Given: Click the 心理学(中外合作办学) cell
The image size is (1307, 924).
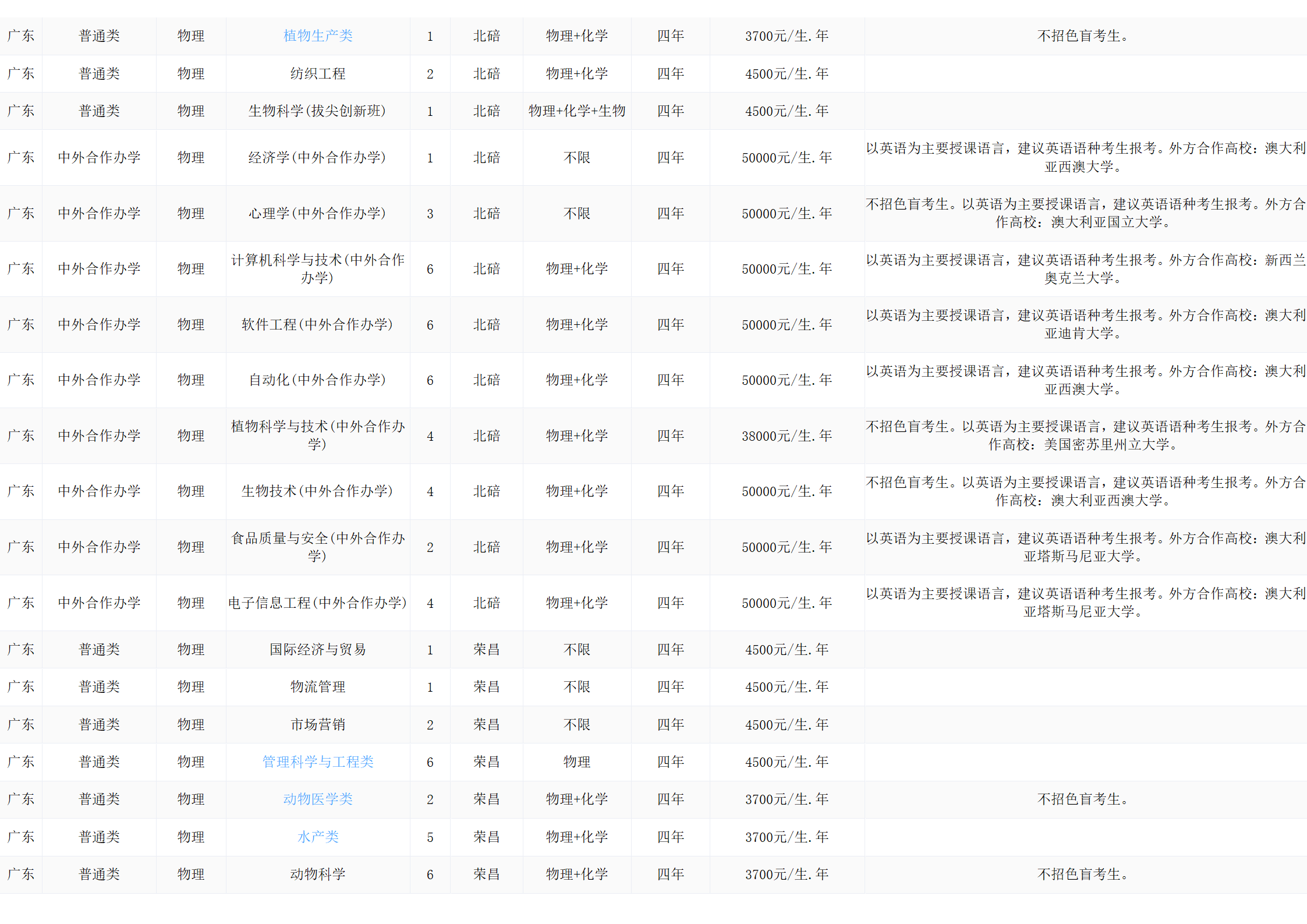Looking at the screenshot, I should pos(318,214).
